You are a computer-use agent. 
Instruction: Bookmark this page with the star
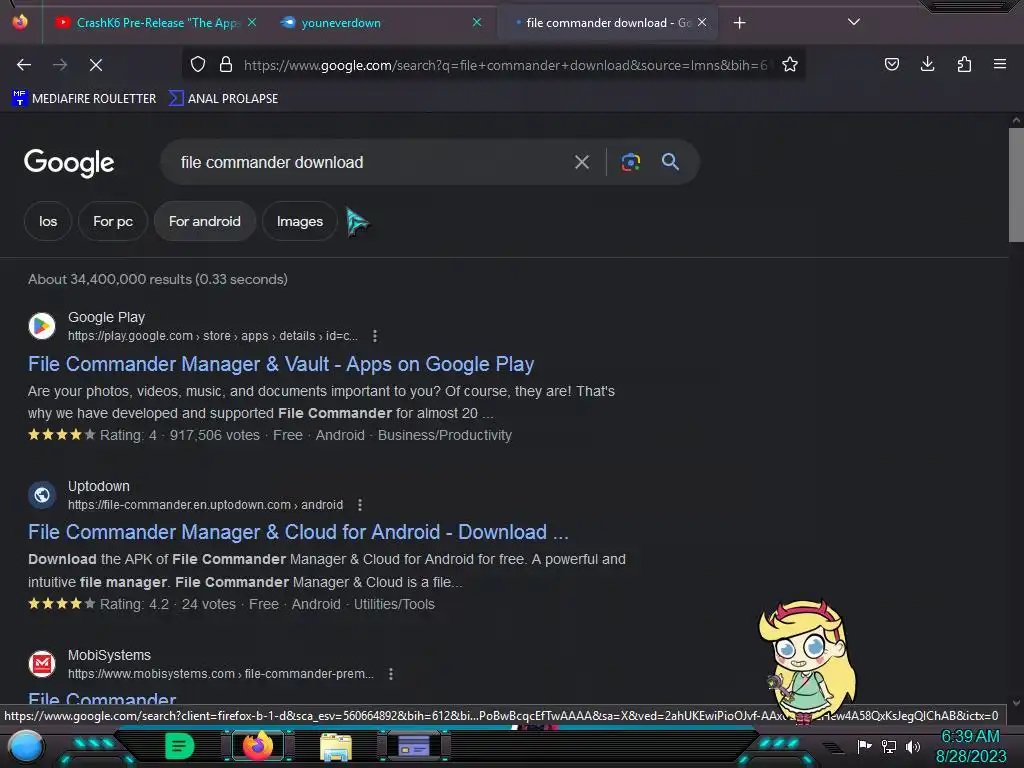(x=790, y=65)
